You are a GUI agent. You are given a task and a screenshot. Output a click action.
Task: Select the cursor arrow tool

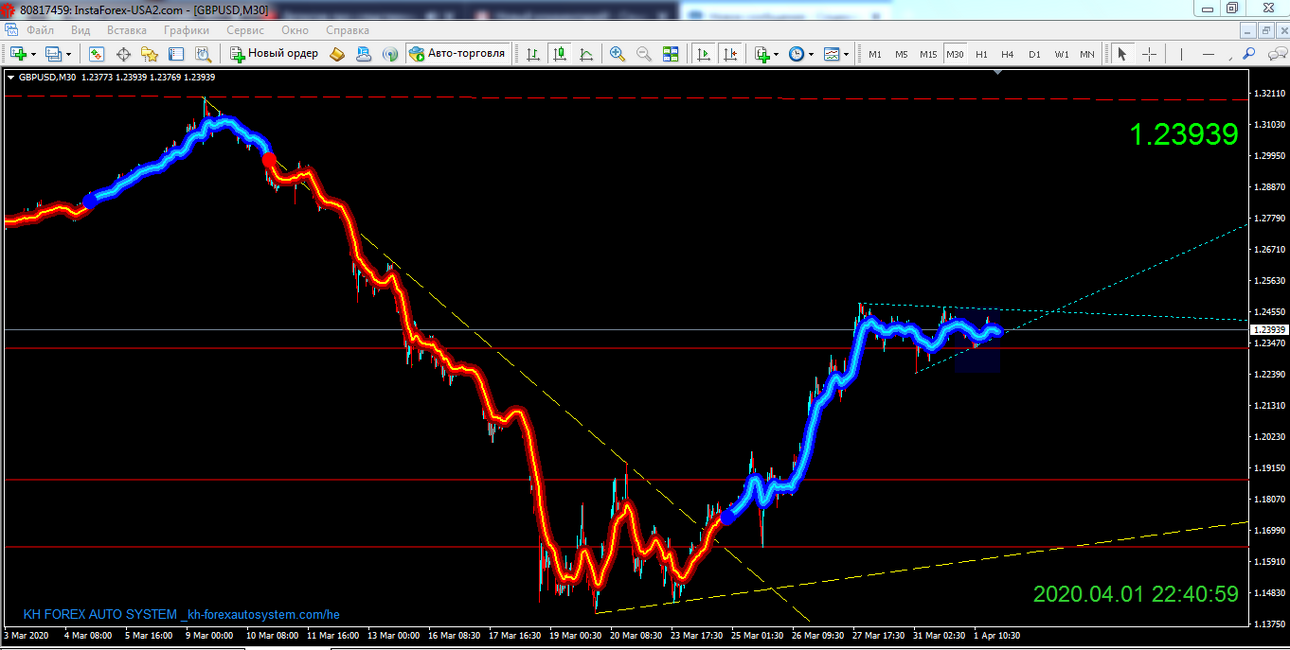[x=1122, y=54]
